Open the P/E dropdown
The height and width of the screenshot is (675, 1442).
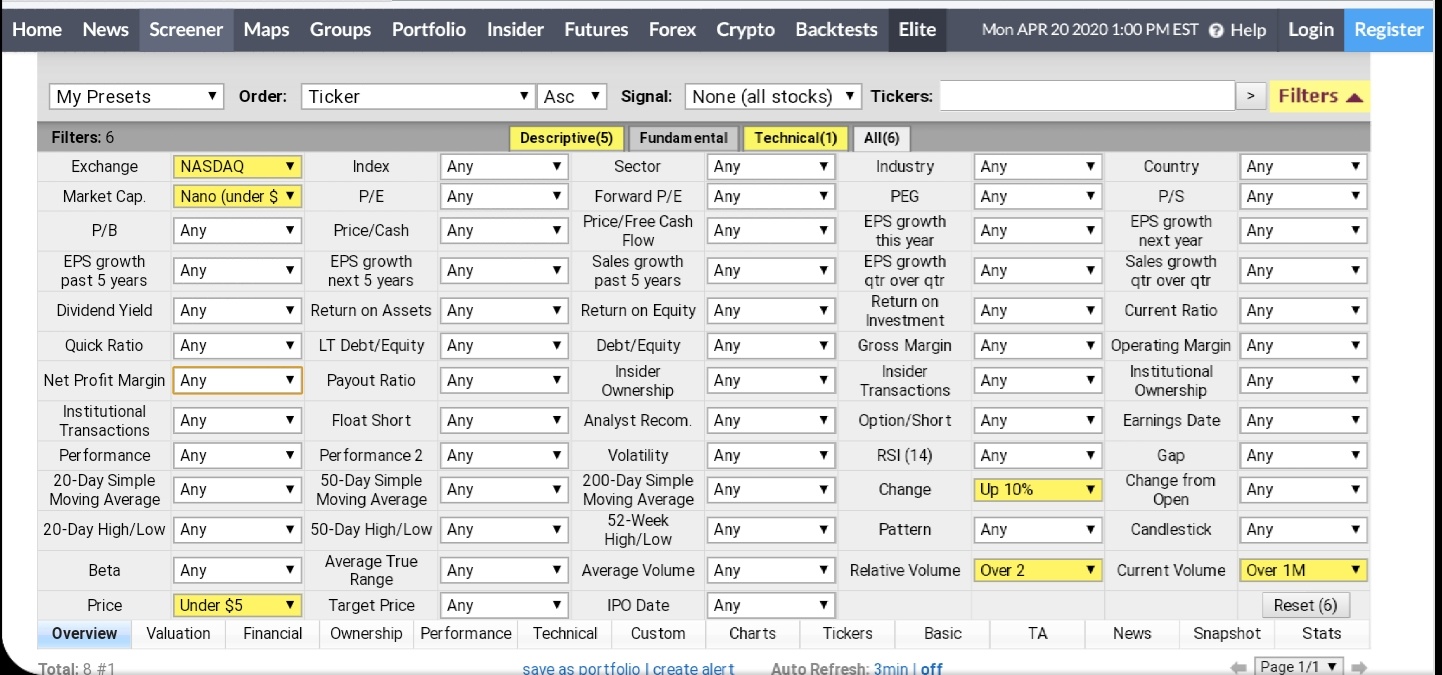click(504, 196)
